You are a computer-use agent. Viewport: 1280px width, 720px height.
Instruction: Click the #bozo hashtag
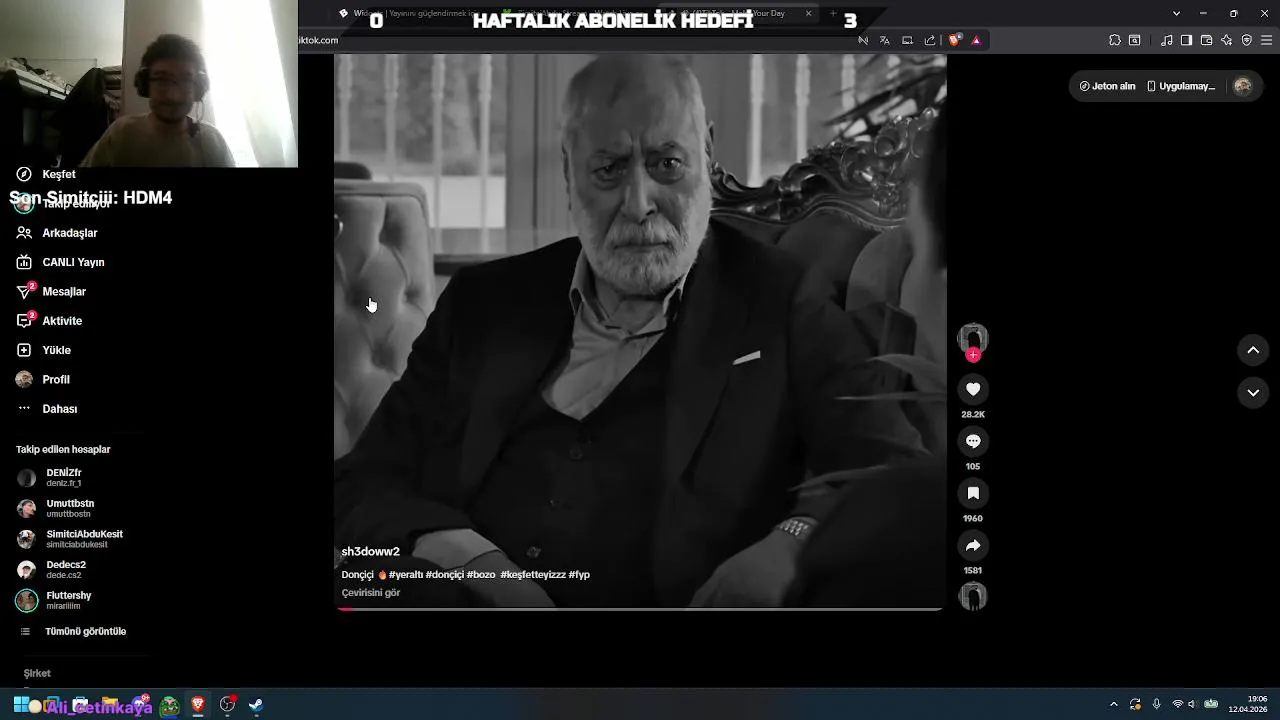coord(481,575)
